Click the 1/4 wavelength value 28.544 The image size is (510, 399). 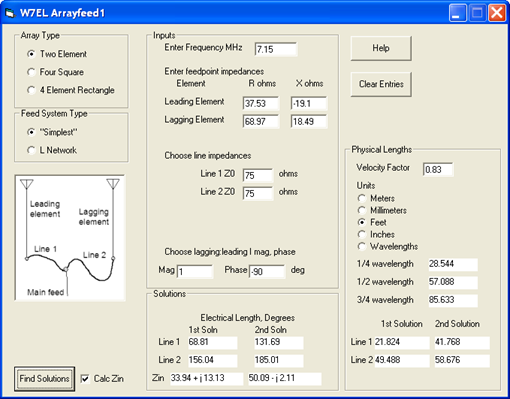453,264
